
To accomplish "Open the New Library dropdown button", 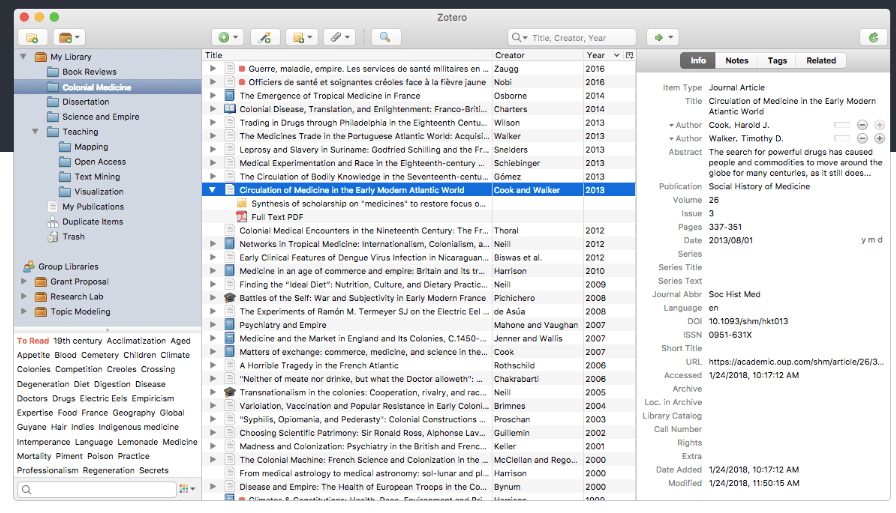I will pos(70,37).
